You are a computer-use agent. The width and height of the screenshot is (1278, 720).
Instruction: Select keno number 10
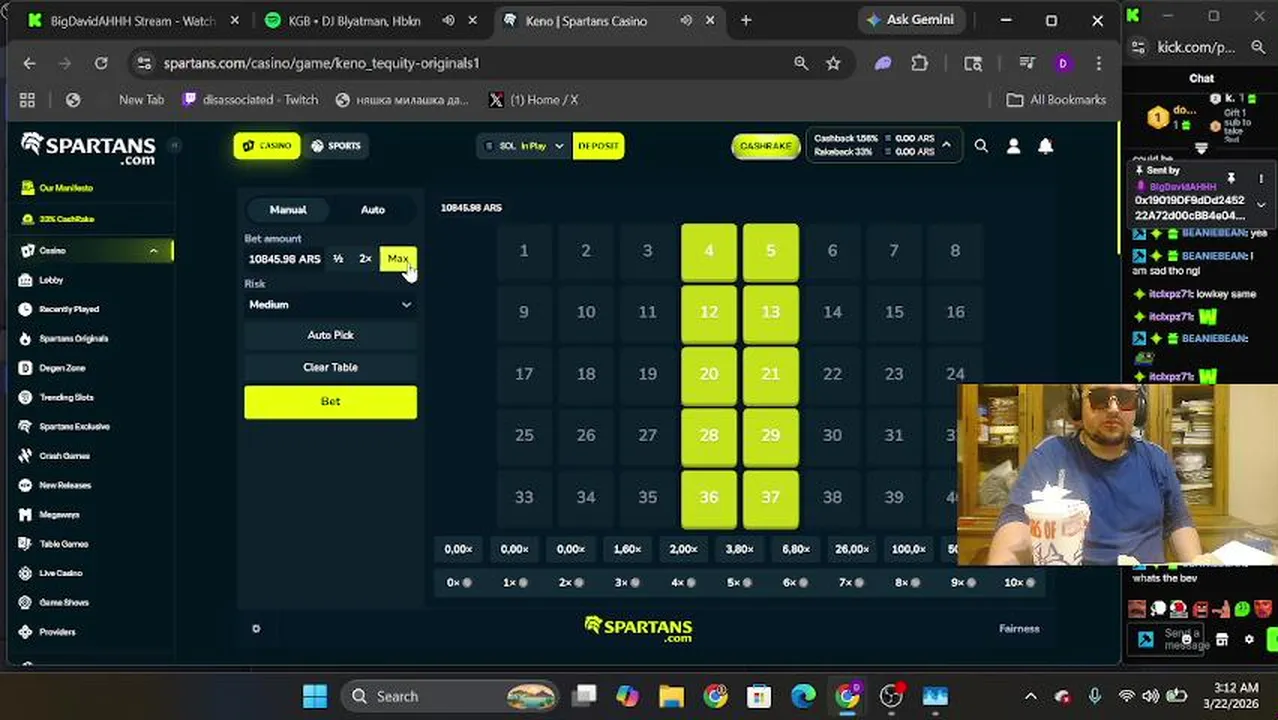pyautogui.click(x=586, y=312)
